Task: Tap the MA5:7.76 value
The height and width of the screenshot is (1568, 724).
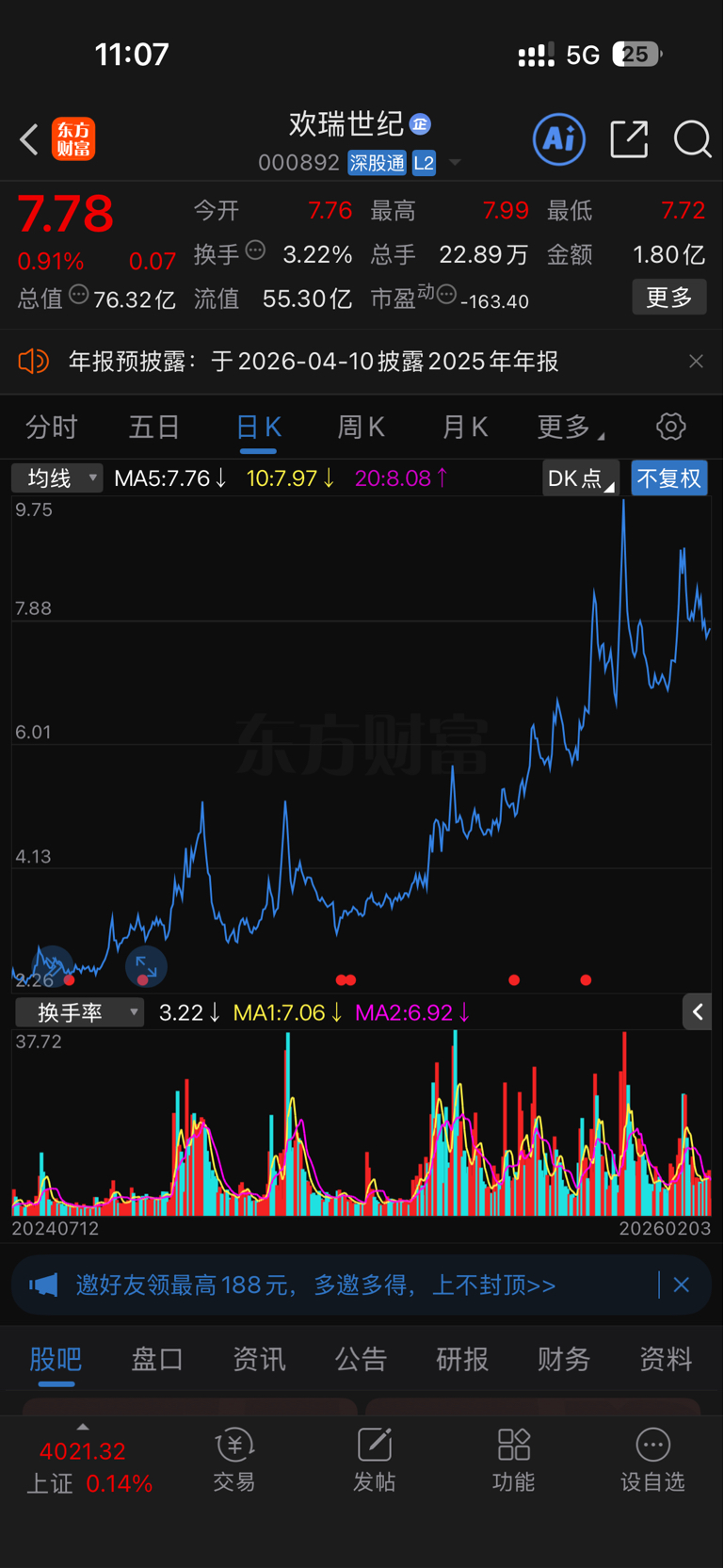Action: pyautogui.click(x=170, y=478)
